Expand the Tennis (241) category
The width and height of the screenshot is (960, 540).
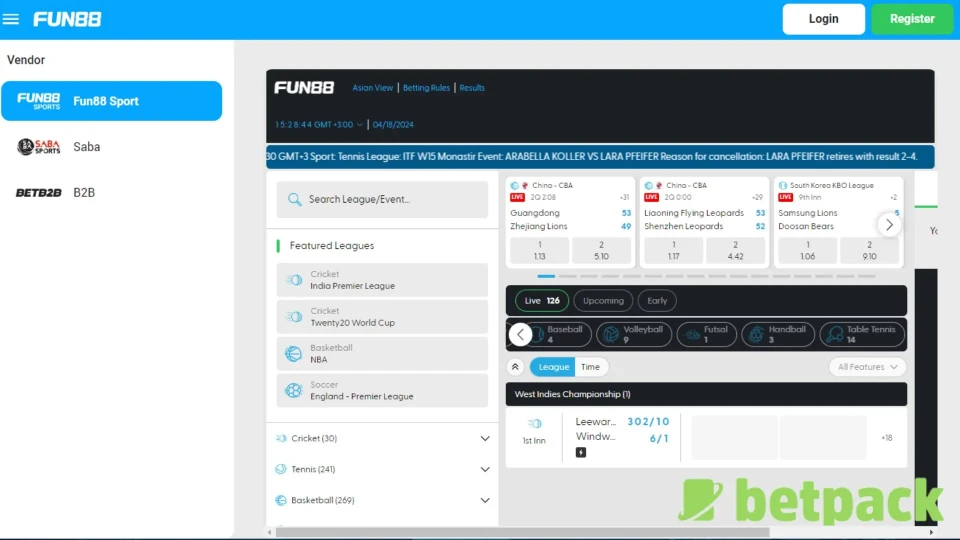(x=484, y=469)
